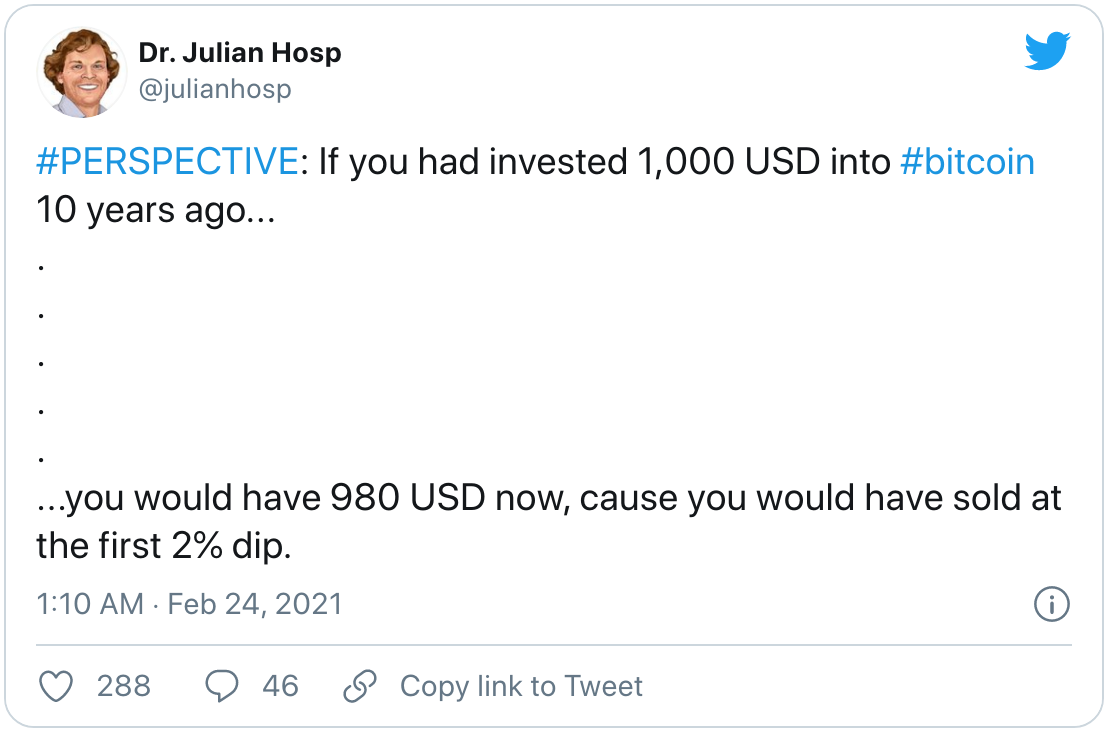Click the 288 likes count

(x=124, y=686)
